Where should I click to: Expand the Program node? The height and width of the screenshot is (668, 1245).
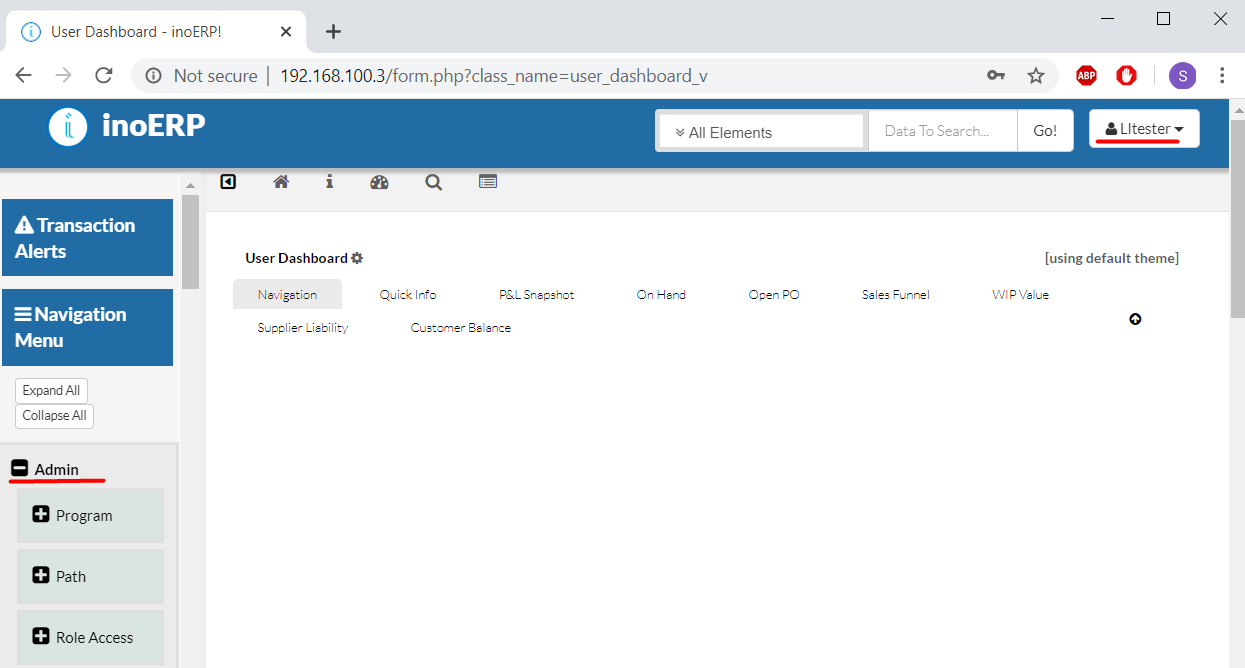[x=41, y=515]
